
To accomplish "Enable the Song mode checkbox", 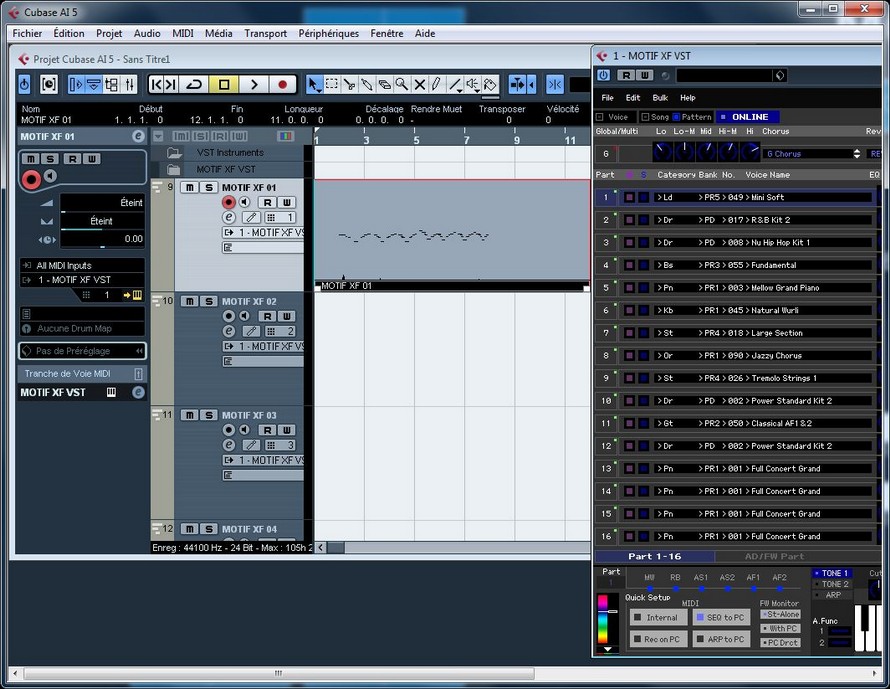I will [x=645, y=117].
